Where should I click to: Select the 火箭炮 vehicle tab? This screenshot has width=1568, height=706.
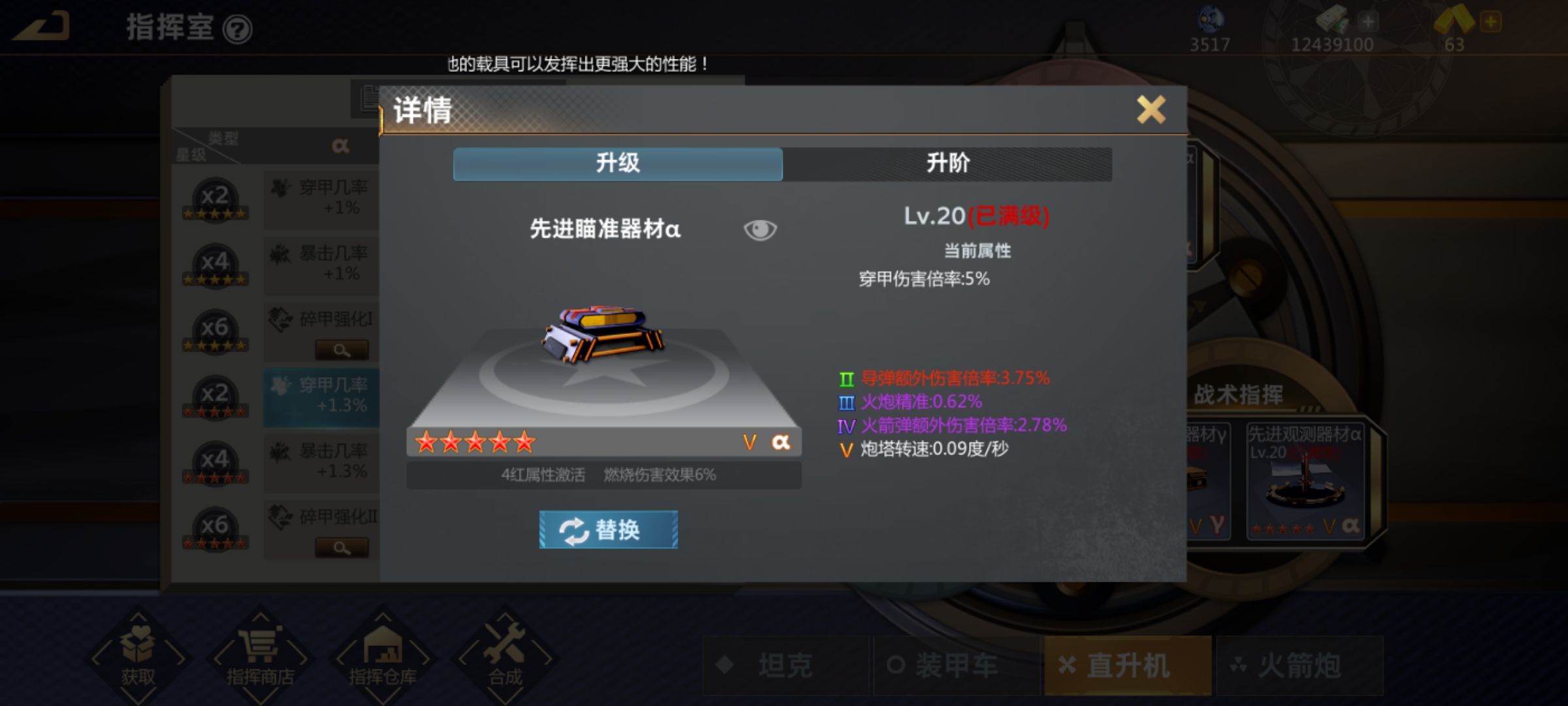pos(1299,665)
